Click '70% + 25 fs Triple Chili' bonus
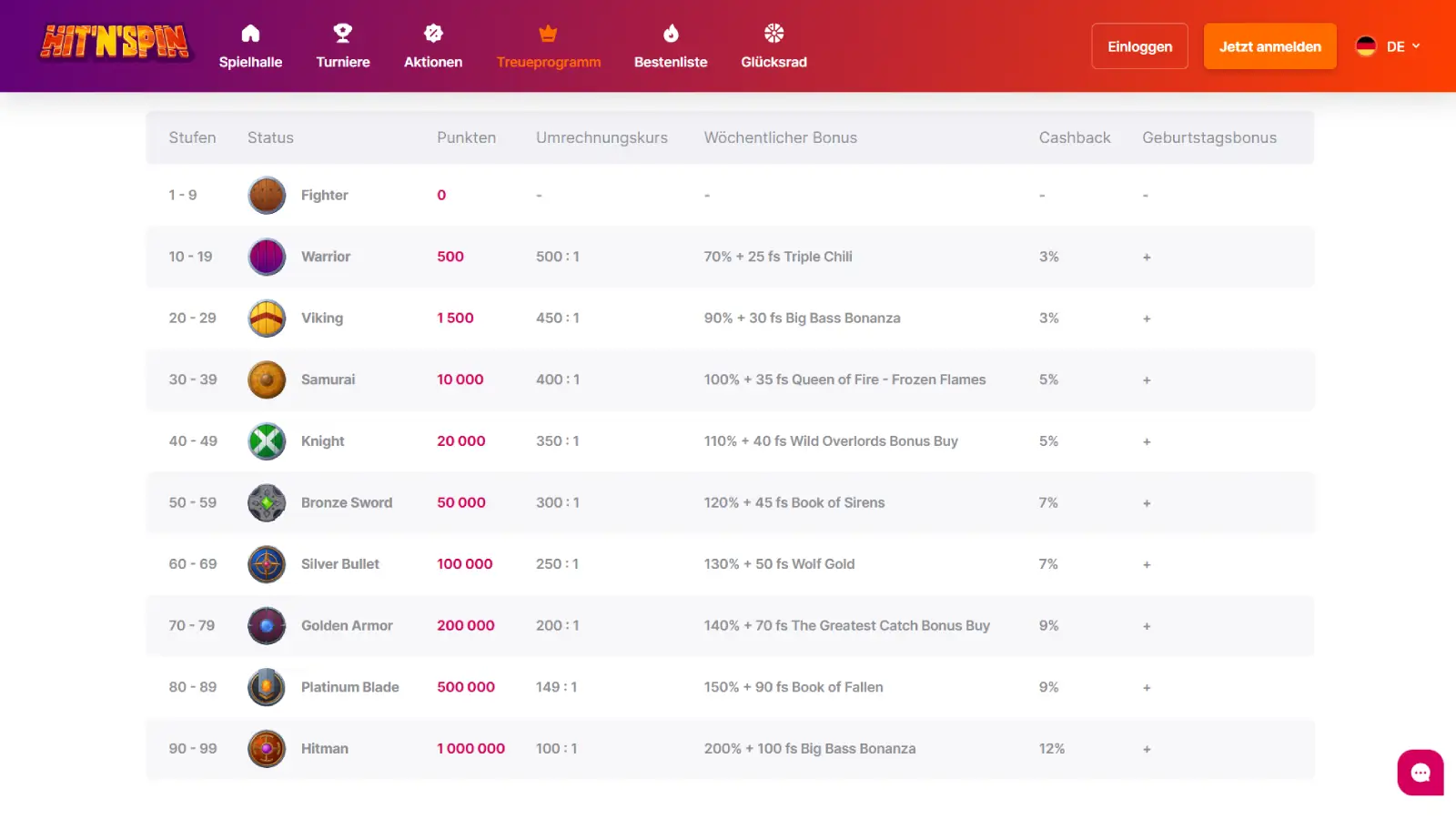1456x819 pixels. click(778, 257)
